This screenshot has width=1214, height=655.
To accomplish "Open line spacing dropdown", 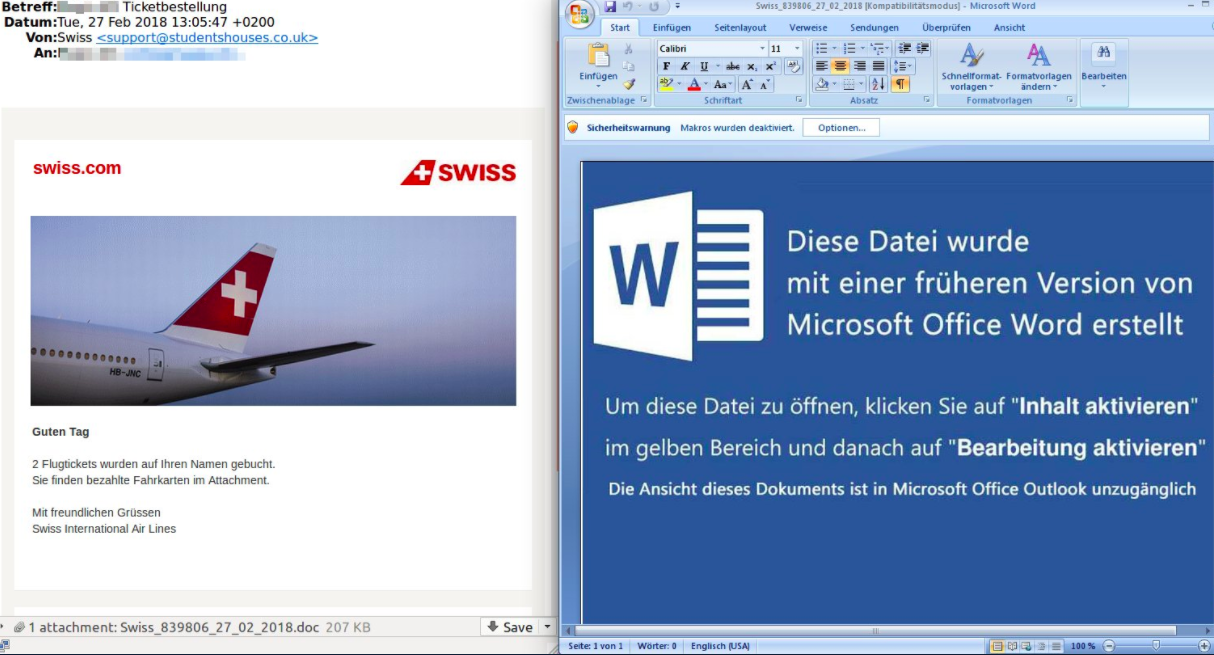I will click(x=903, y=66).
